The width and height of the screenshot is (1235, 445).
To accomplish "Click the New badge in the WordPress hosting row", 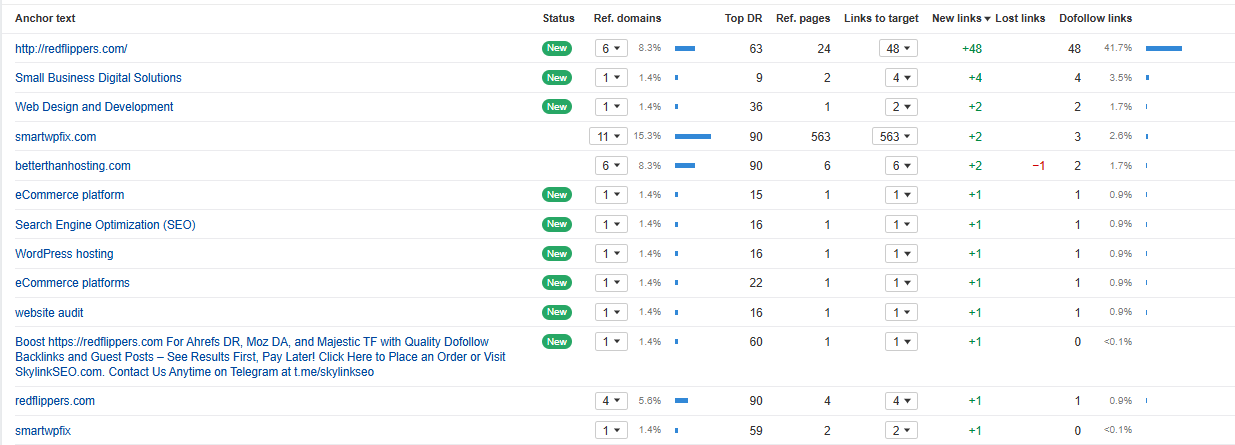I will tap(556, 254).
